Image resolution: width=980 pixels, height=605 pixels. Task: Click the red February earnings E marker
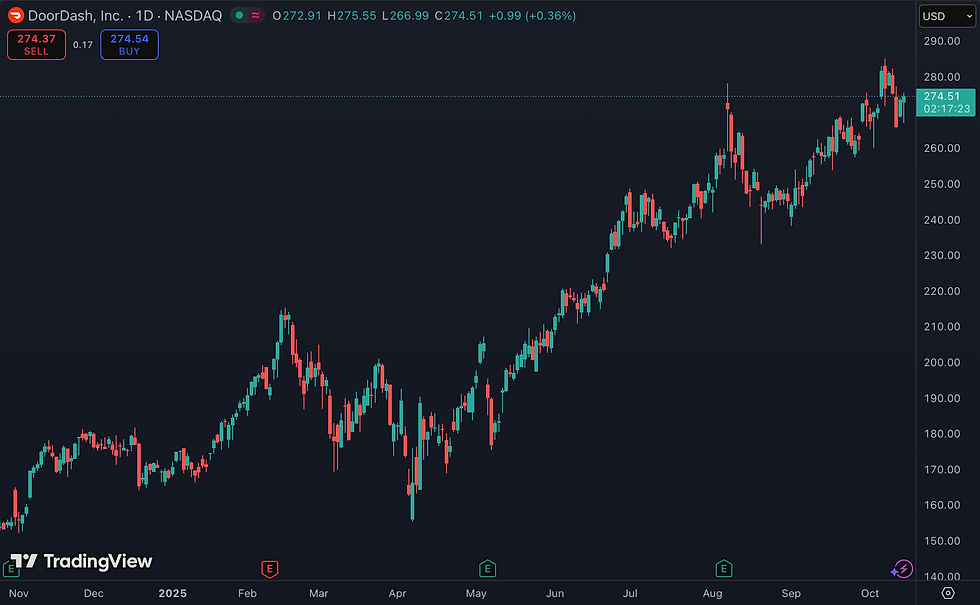pyautogui.click(x=269, y=569)
